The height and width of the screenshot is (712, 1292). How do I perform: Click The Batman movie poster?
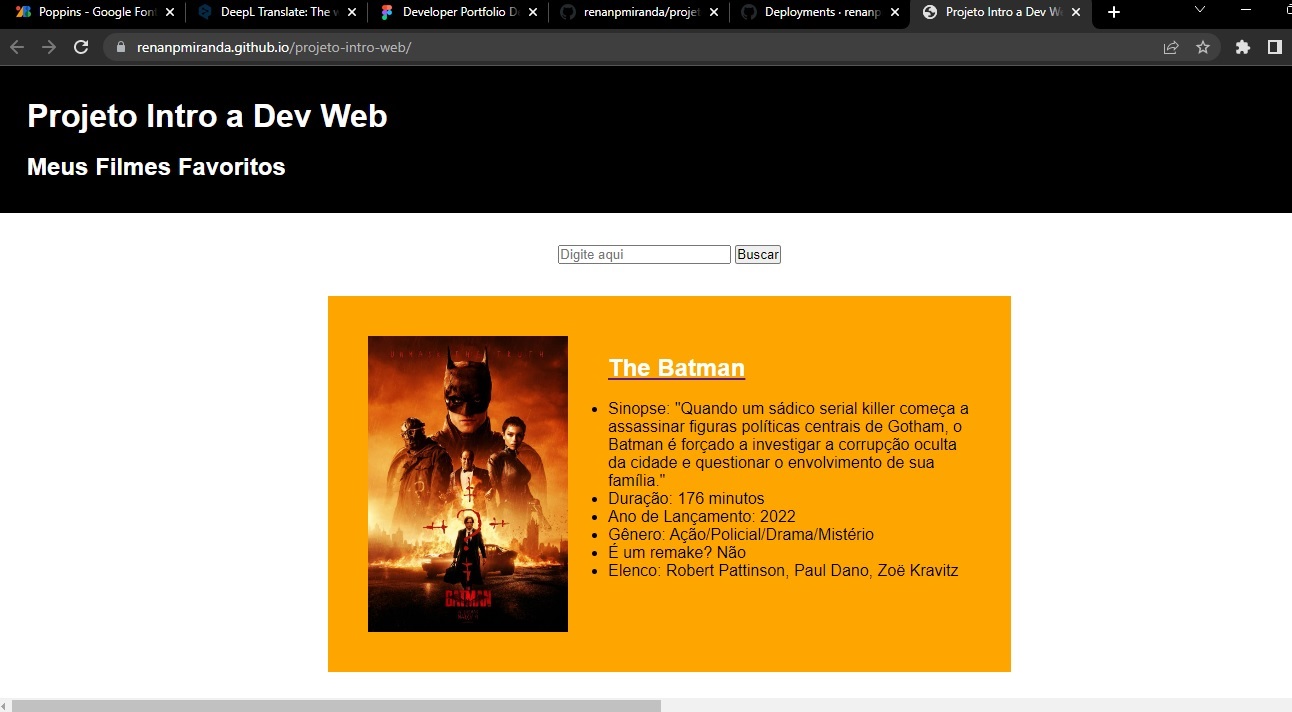[x=468, y=484]
